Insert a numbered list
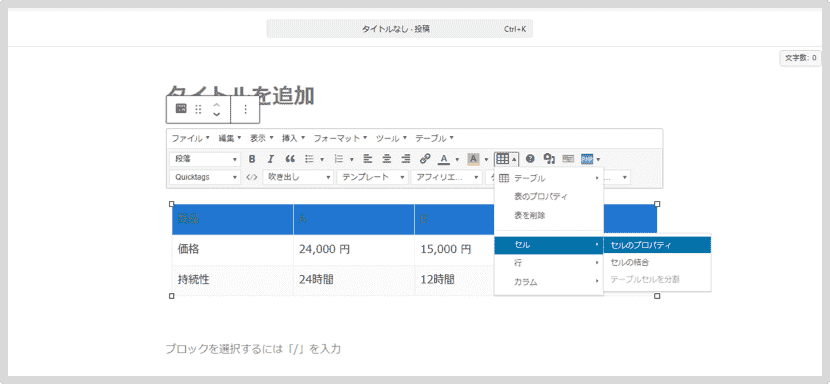 339,159
